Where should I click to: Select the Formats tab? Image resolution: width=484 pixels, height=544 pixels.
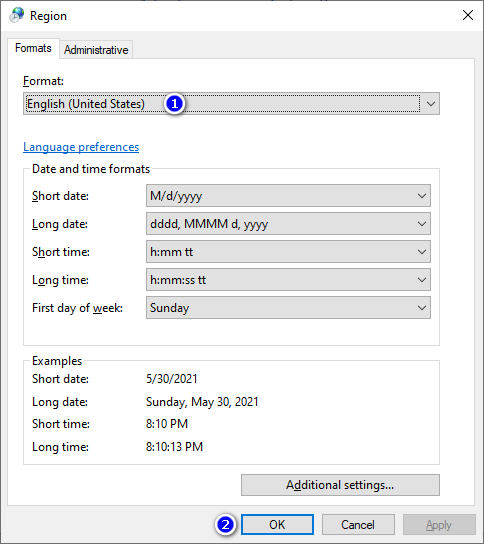33,48
